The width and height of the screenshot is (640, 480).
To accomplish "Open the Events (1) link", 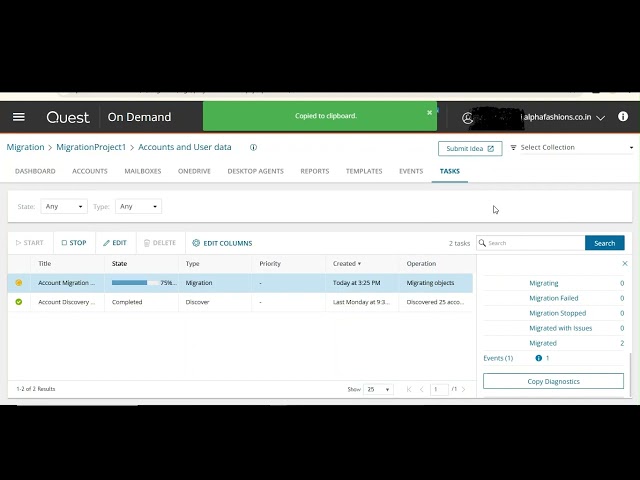I will [x=498, y=358].
